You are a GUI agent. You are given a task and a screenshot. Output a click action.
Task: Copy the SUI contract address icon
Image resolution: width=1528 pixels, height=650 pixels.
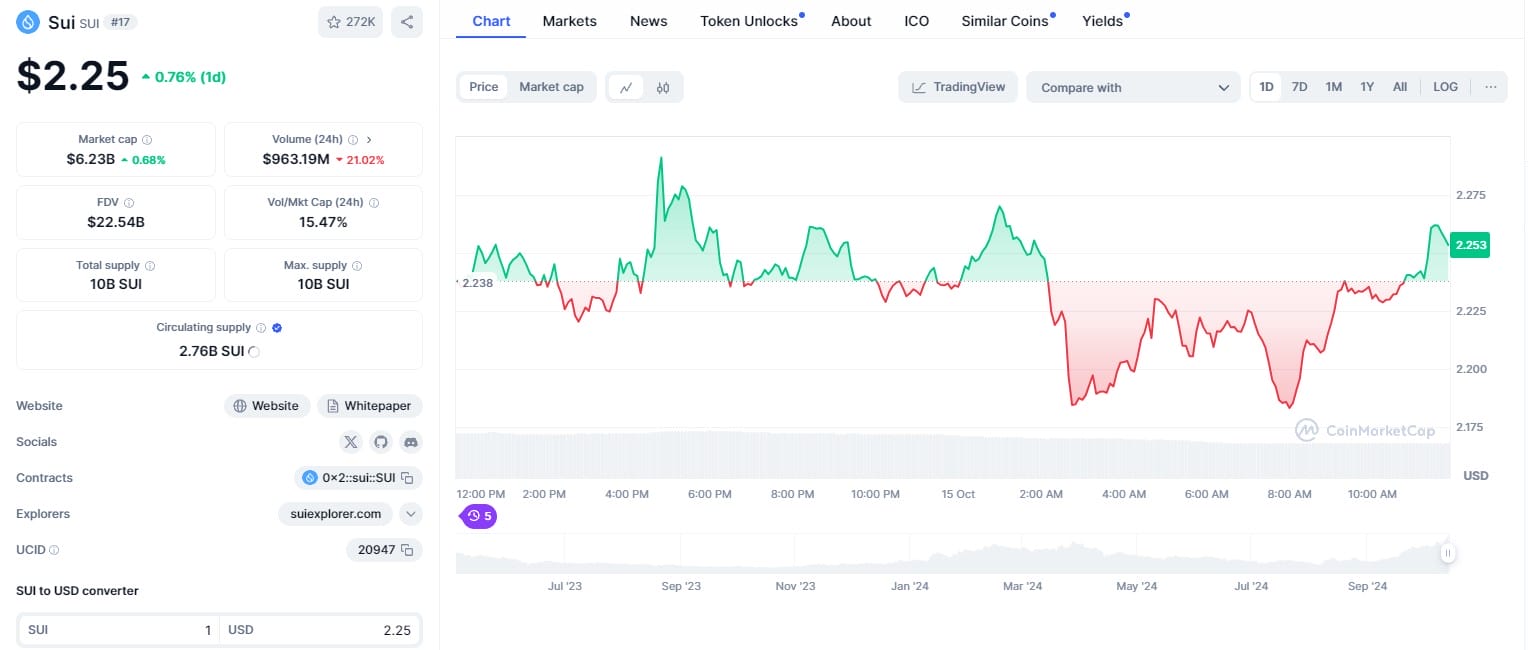(407, 478)
